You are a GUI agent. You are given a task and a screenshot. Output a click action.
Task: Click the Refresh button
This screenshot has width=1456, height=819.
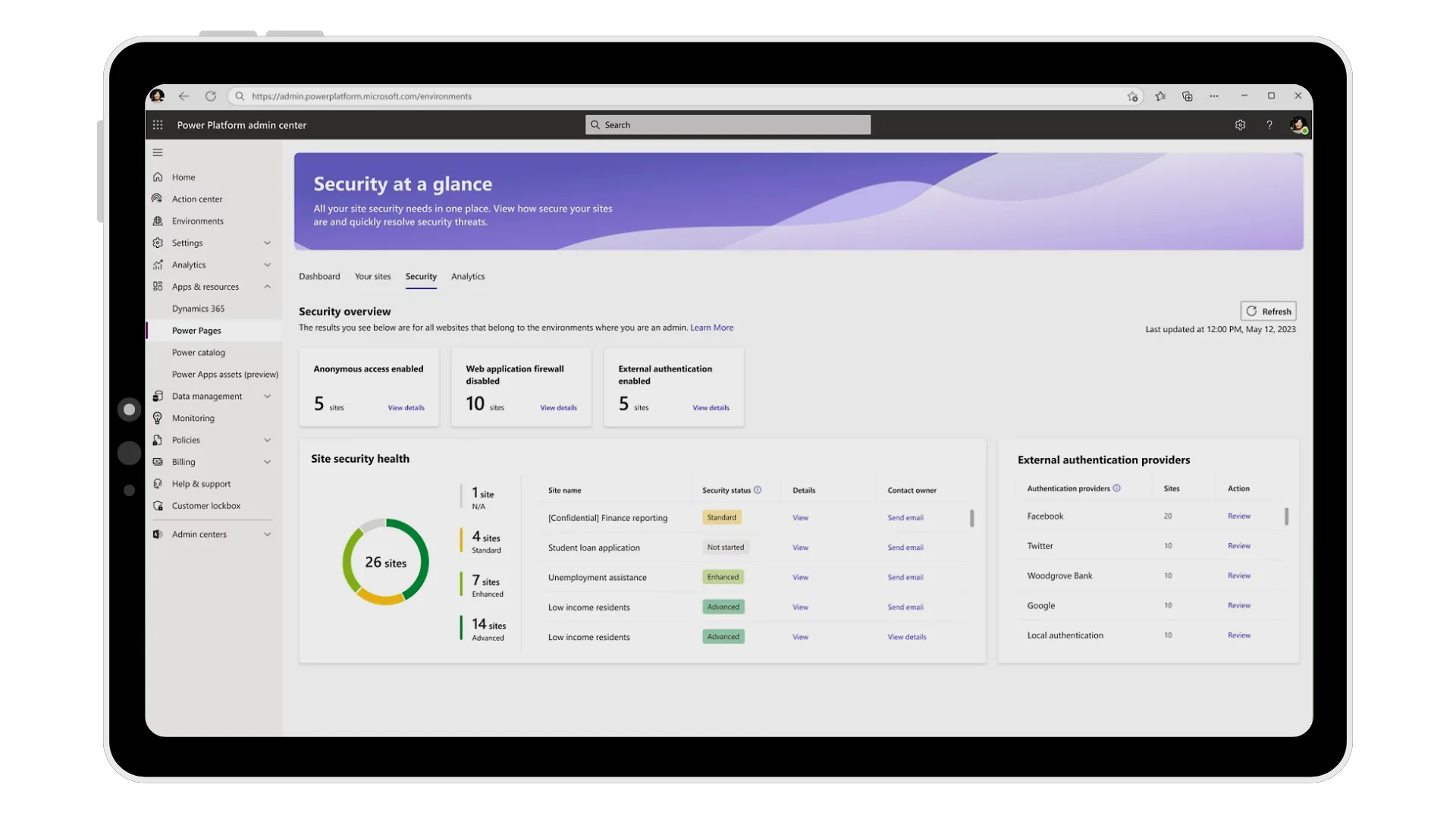point(1268,311)
